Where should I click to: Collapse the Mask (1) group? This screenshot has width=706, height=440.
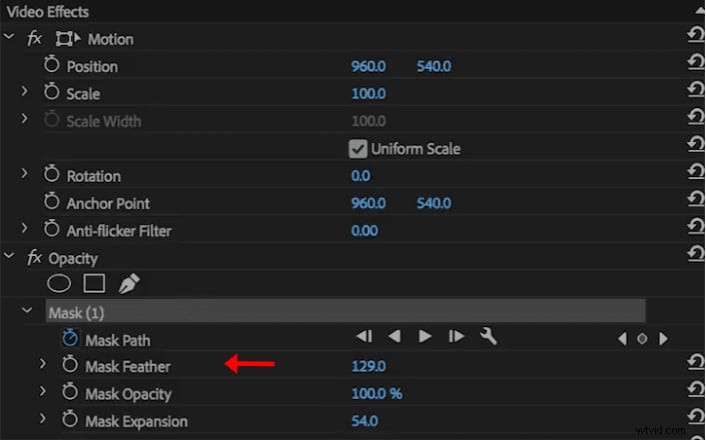[27, 311]
